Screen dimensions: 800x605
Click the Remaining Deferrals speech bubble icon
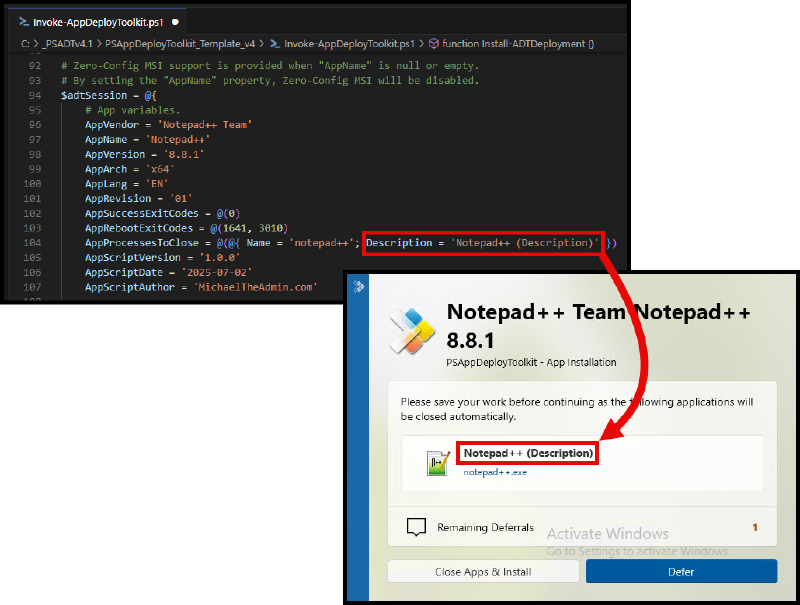(x=417, y=527)
